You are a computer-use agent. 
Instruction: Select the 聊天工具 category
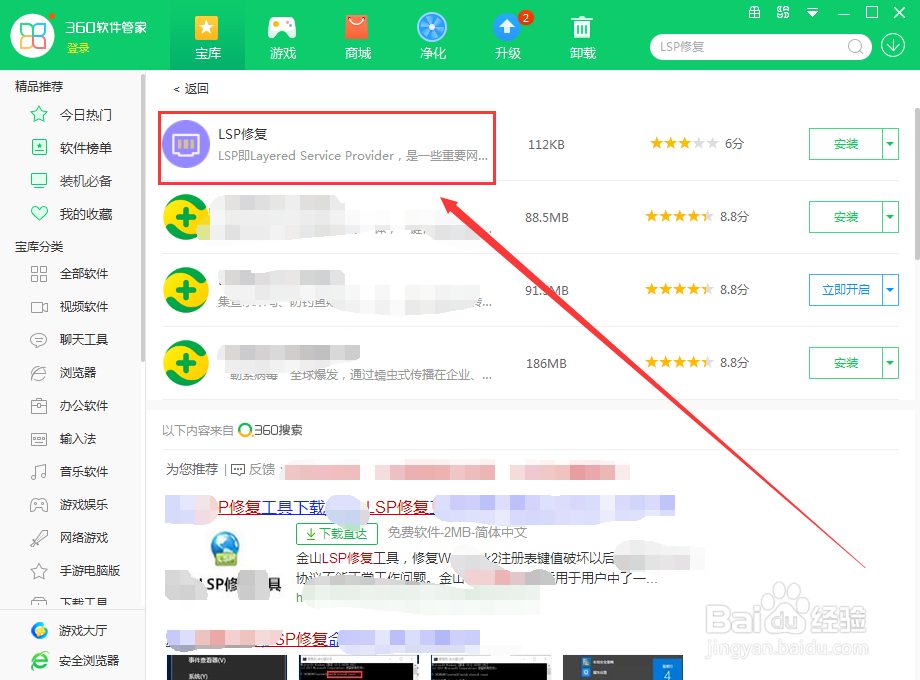click(84, 340)
